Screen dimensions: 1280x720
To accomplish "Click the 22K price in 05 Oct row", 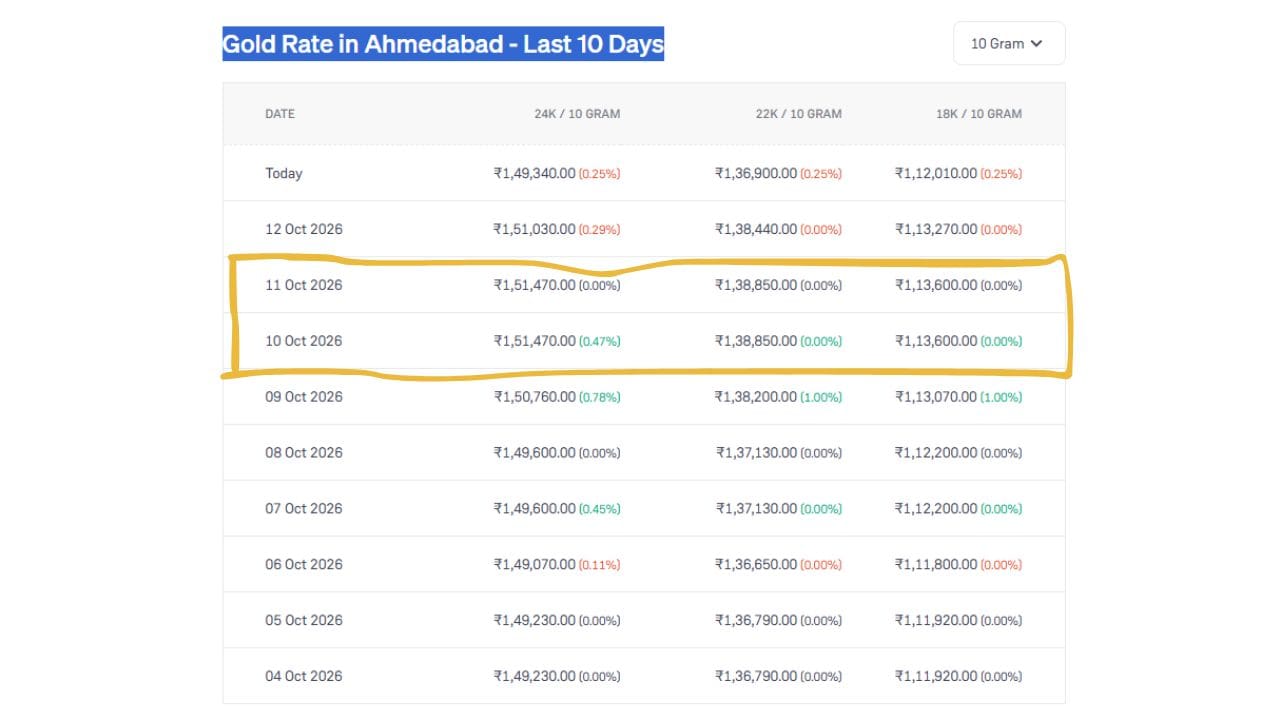I will click(x=756, y=621).
